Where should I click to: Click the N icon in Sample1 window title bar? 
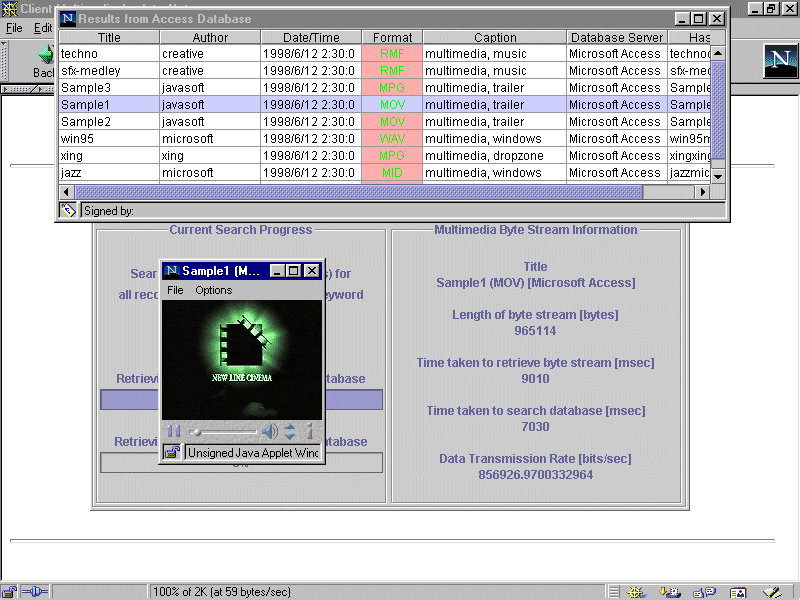[172, 270]
